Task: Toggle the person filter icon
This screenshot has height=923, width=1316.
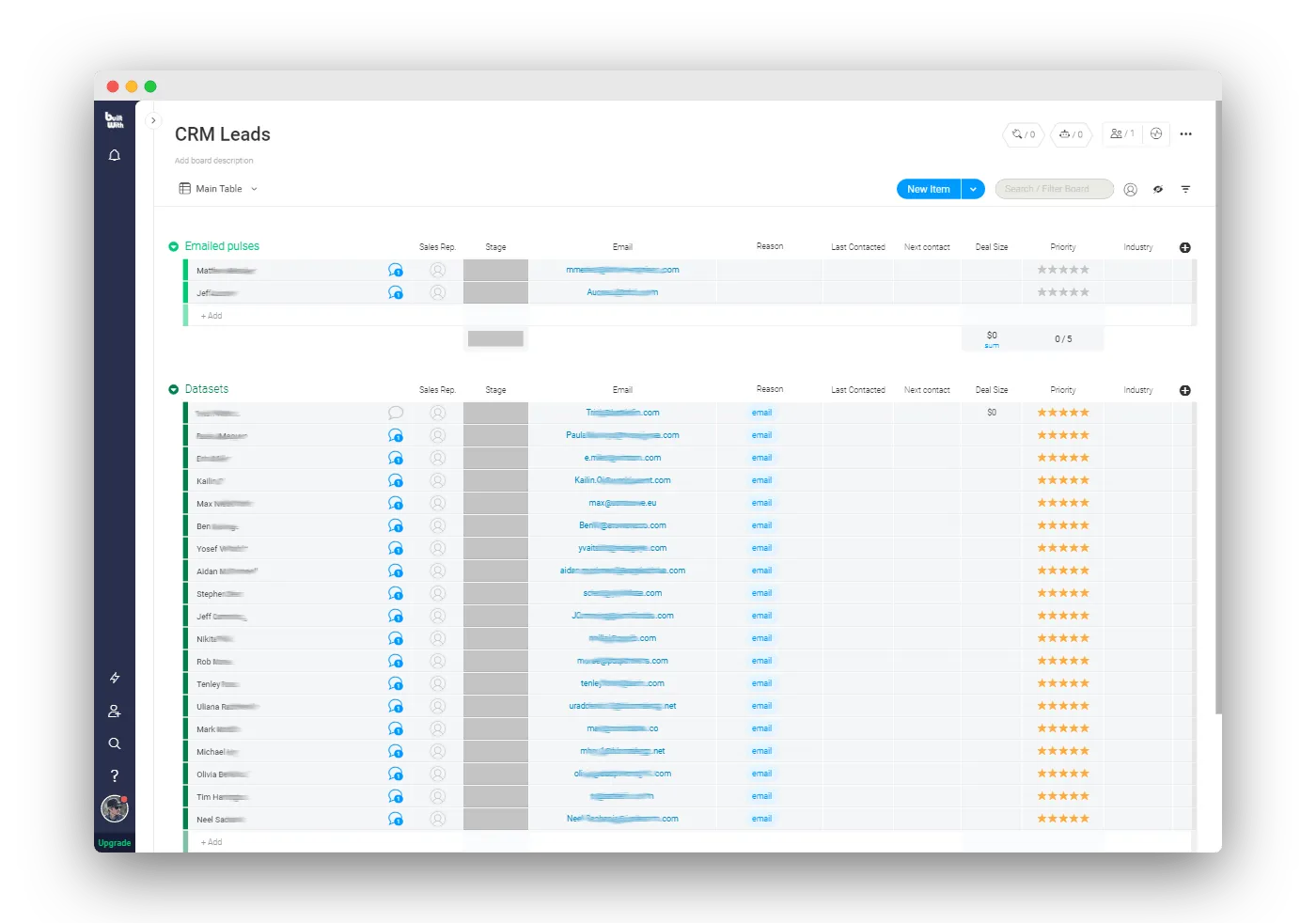Action: (1130, 189)
